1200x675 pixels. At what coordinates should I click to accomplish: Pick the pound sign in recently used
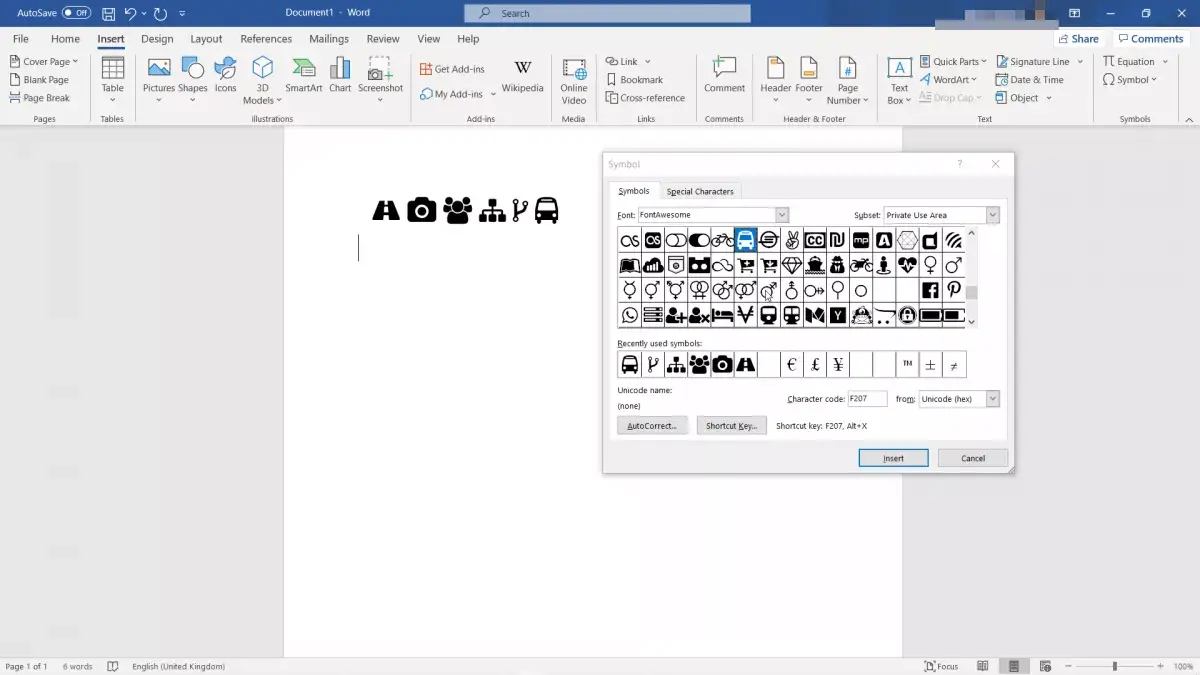815,365
